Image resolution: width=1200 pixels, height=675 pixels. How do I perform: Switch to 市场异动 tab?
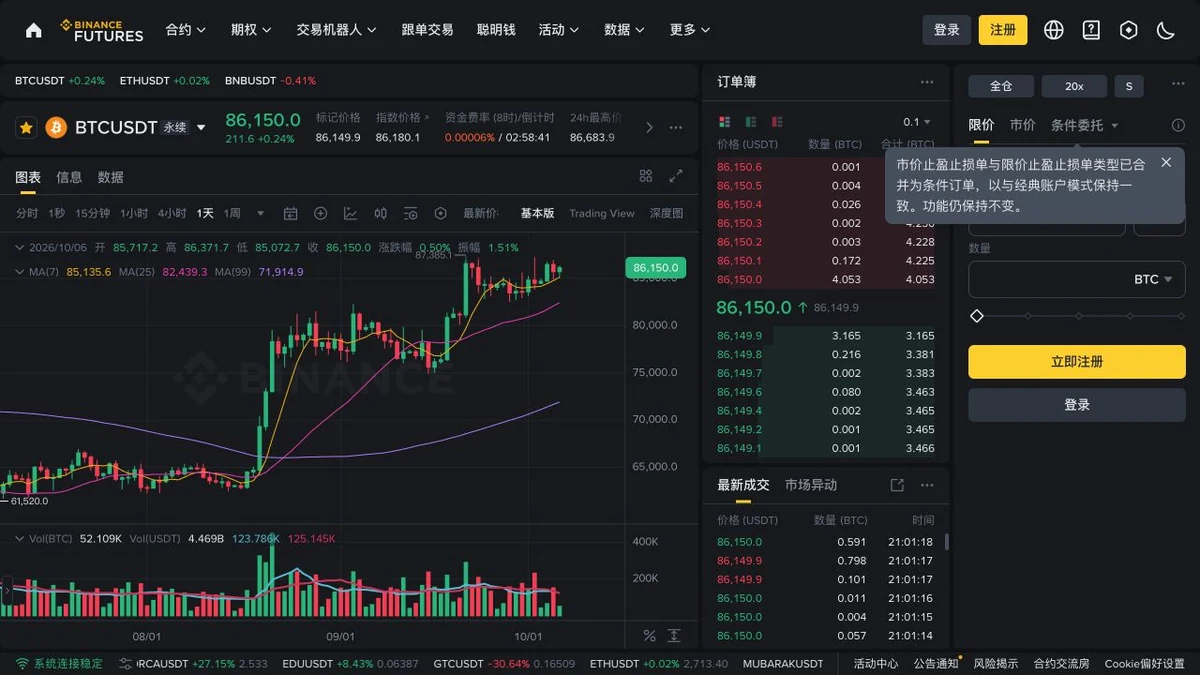(x=811, y=485)
